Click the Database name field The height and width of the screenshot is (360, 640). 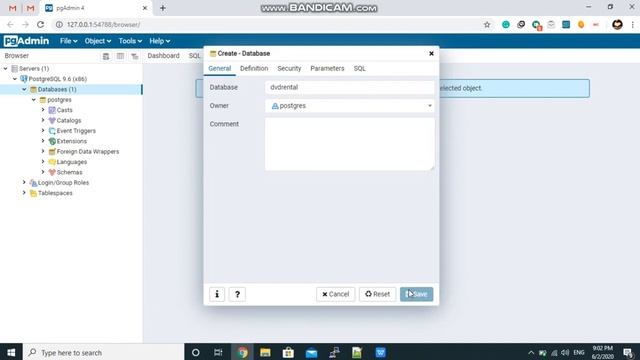click(x=349, y=87)
